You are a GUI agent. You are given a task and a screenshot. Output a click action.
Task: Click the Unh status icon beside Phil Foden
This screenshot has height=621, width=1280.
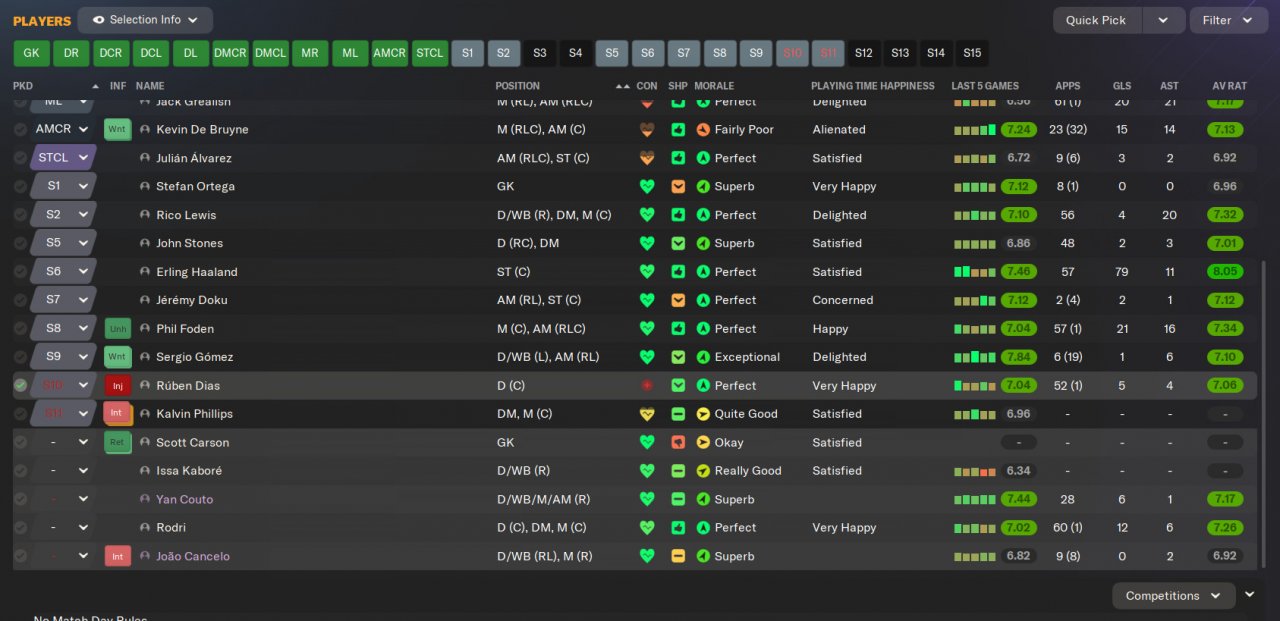[117, 328]
